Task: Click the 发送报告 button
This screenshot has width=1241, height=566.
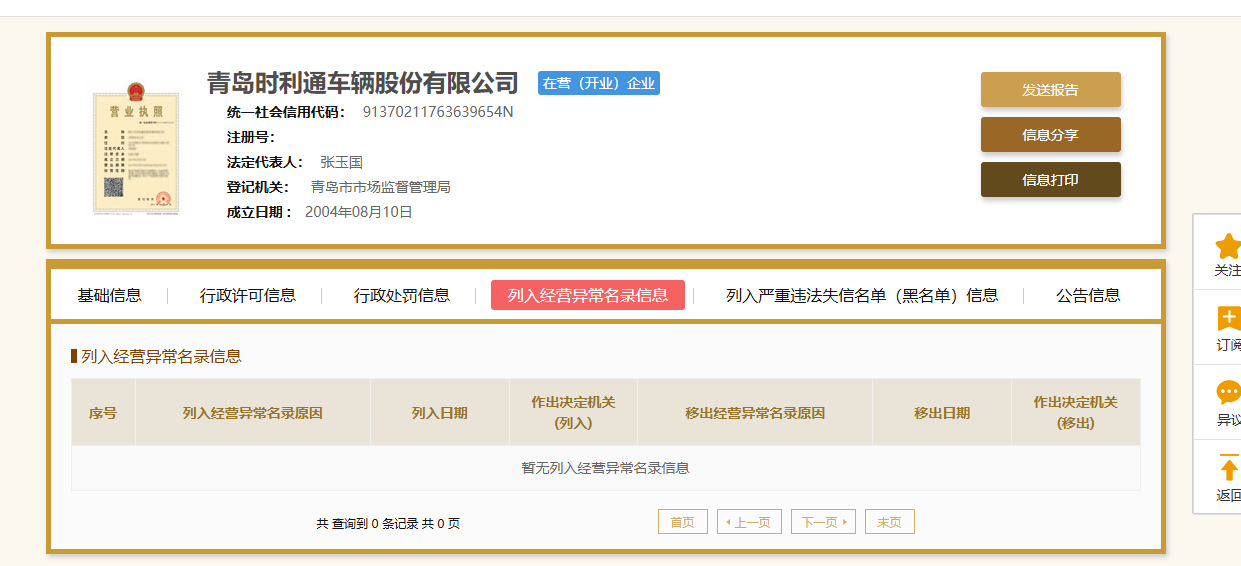Action: (1050, 89)
